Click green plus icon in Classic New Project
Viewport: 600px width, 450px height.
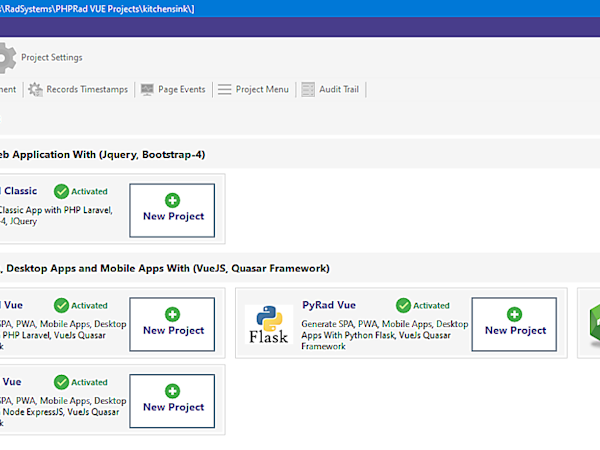(x=172, y=200)
